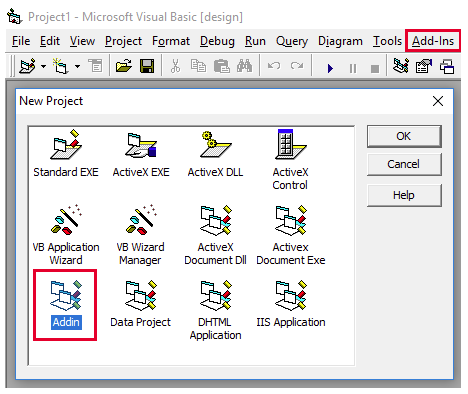Click the Break pause icon
Screen dimensions: 468x394
pyautogui.click(x=353, y=68)
